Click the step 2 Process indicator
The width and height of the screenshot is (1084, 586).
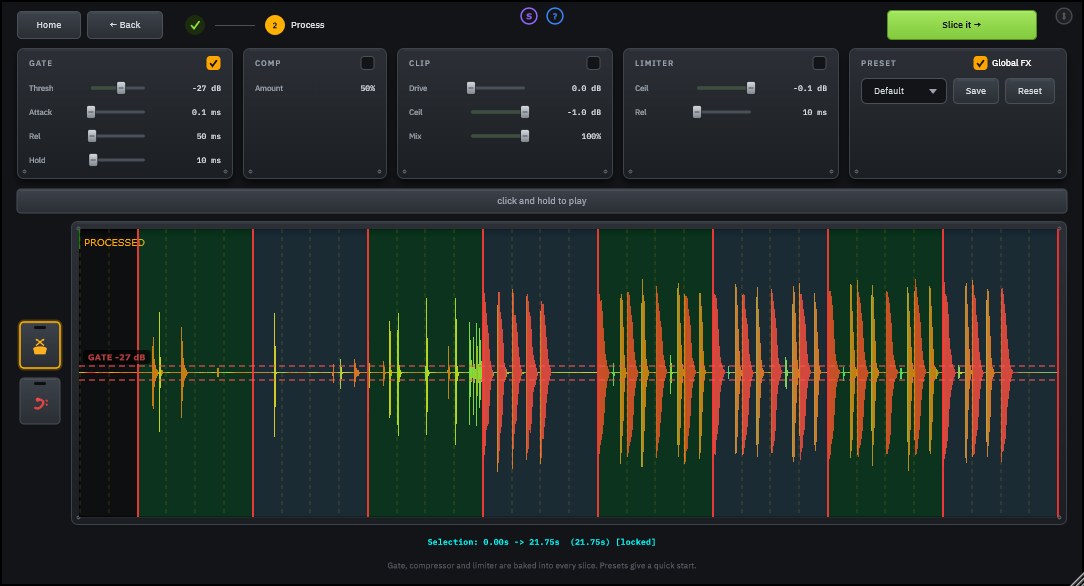(295, 25)
